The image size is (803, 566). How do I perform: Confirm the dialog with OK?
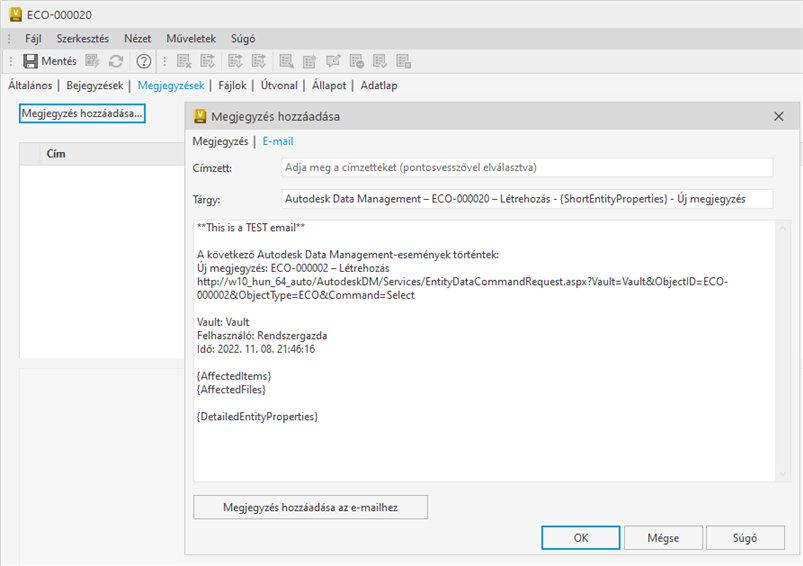(581, 538)
